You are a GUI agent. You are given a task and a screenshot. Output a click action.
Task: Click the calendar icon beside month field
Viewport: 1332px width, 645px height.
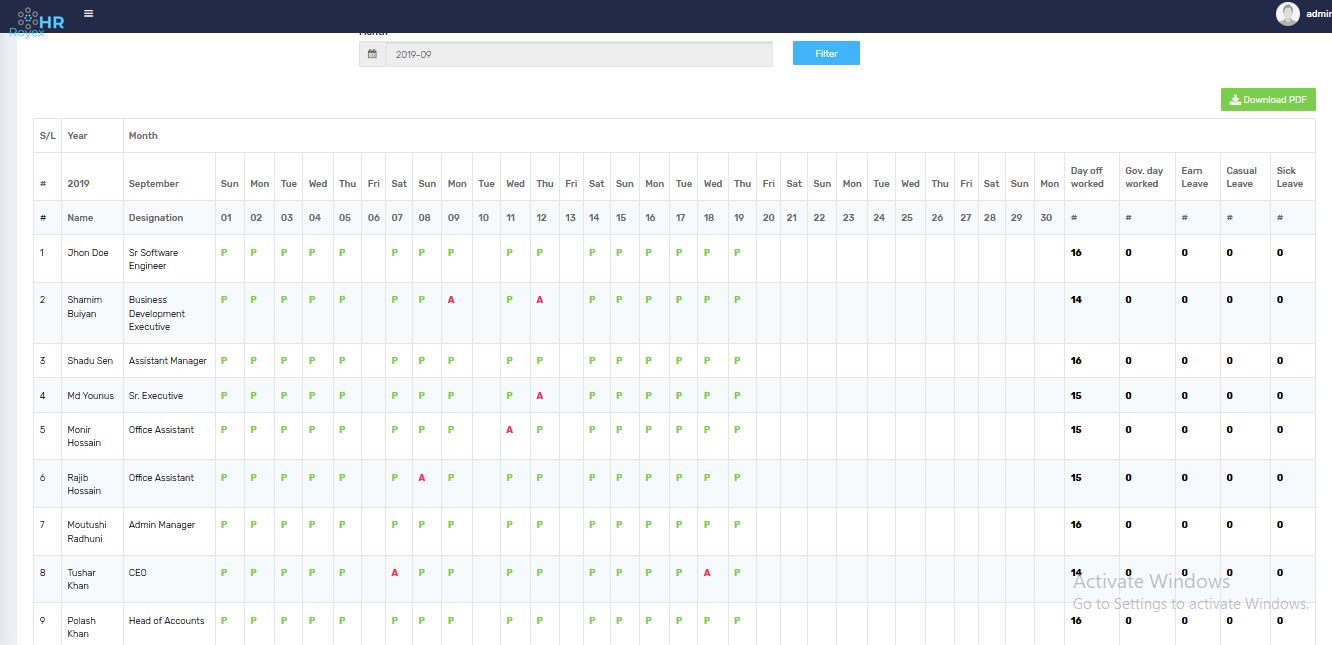372,54
